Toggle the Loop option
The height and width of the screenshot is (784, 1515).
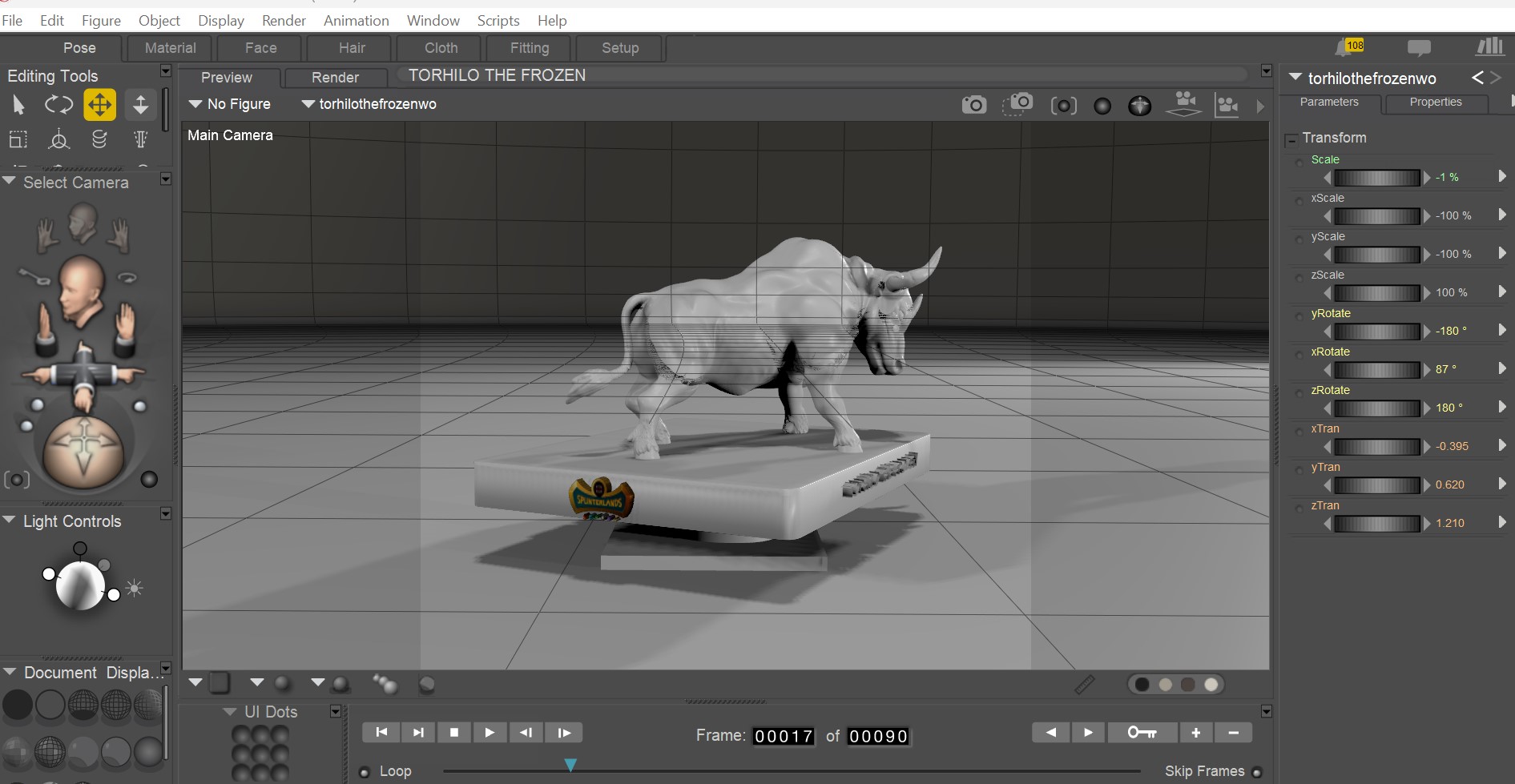365,772
